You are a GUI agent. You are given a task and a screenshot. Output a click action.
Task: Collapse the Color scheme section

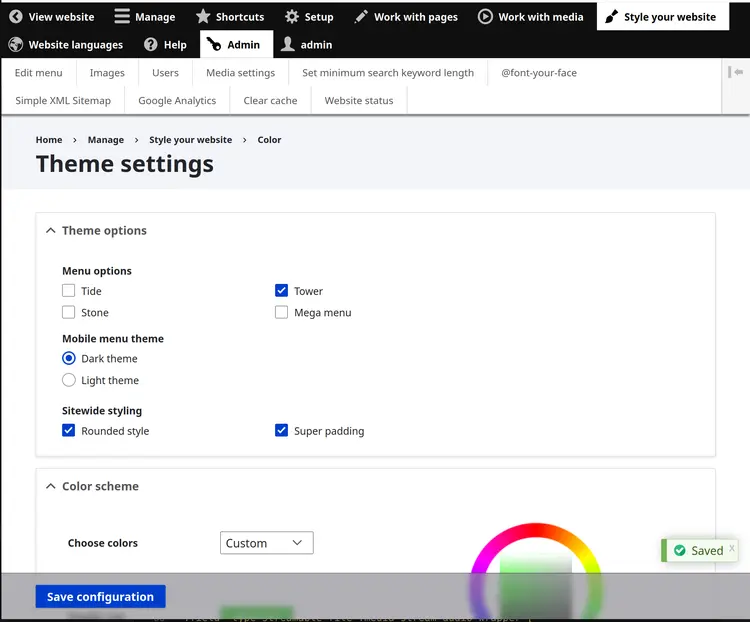point(92,486)
